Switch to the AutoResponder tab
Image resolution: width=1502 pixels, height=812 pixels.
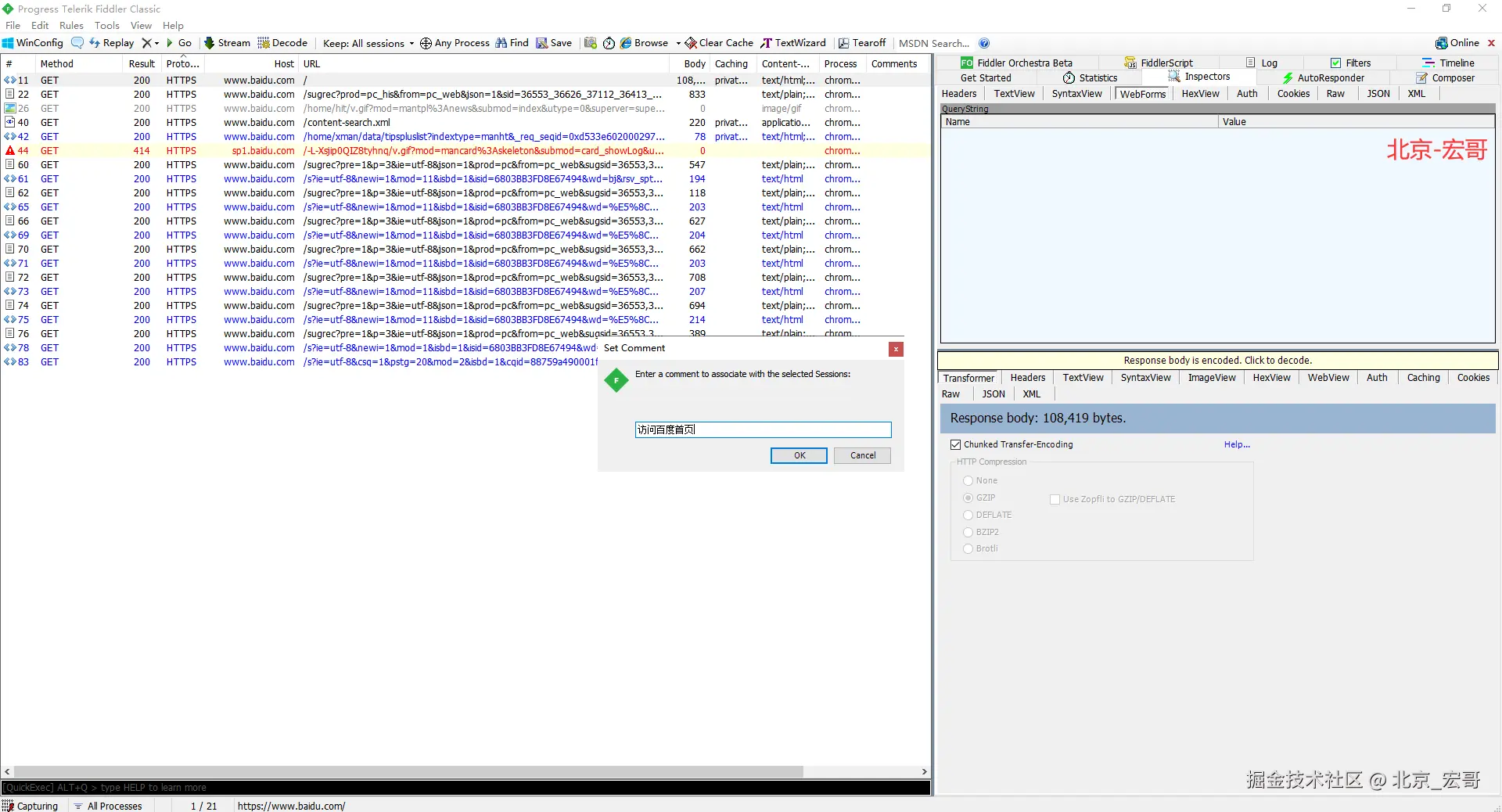click(x=1323, y=77)
